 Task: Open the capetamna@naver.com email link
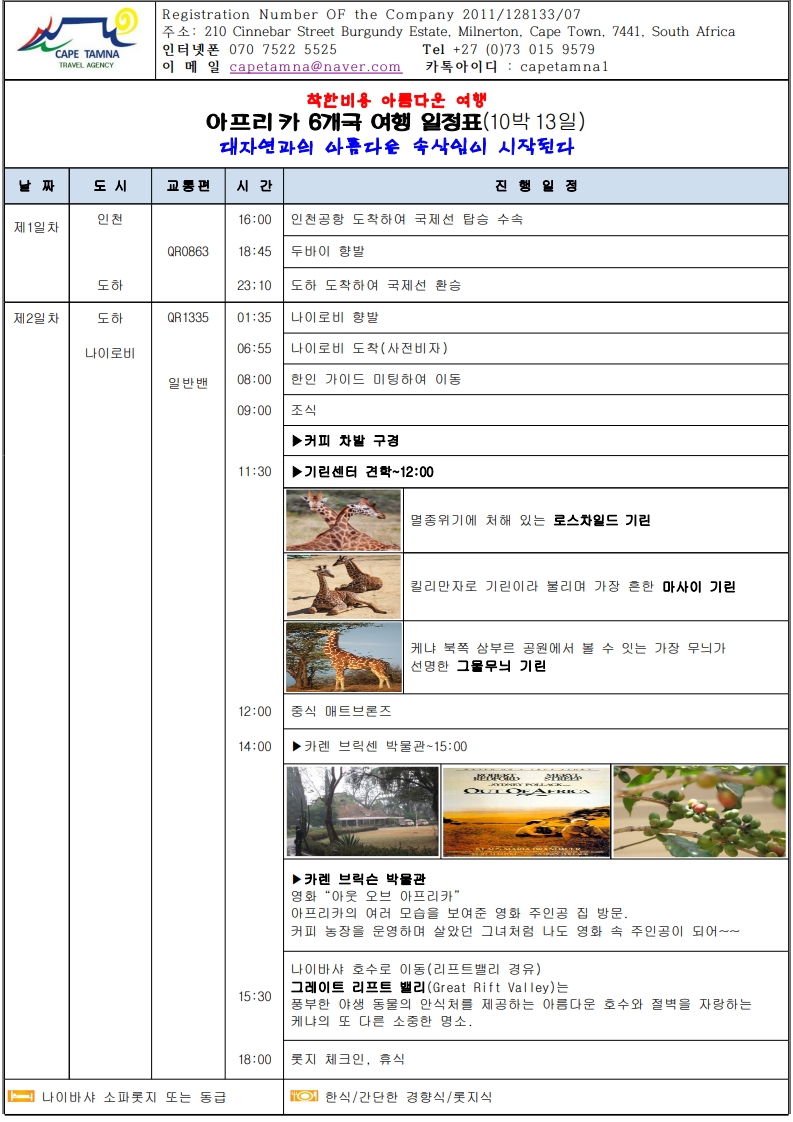click(x=315, y=67)
